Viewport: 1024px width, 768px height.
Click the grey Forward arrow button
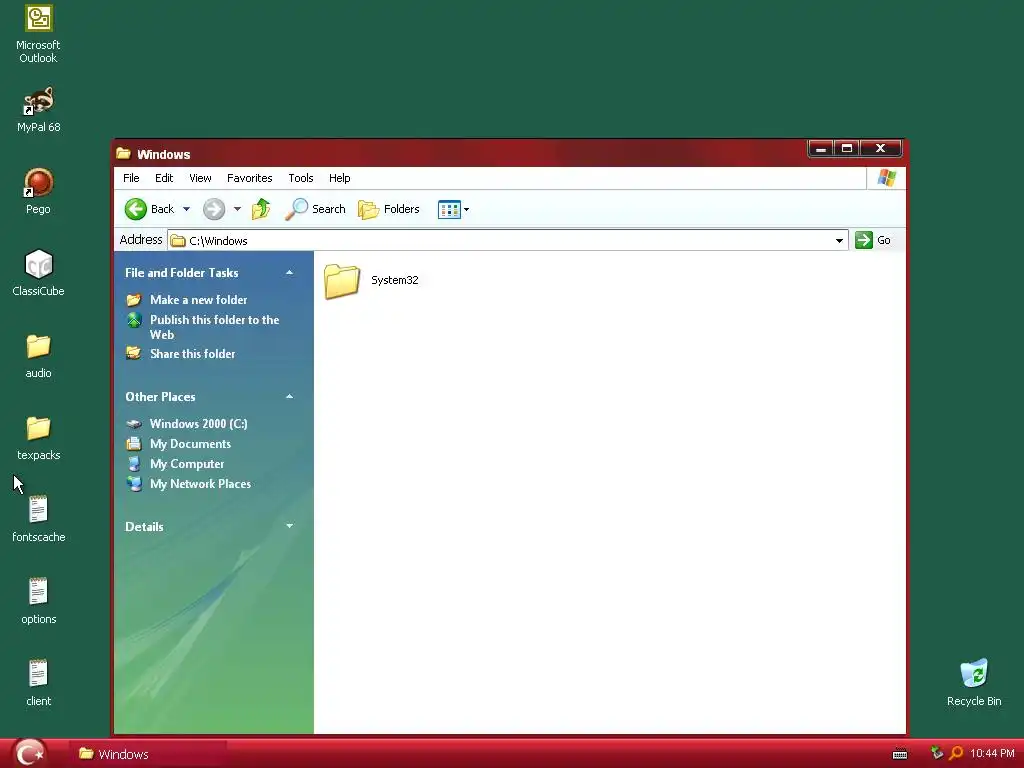(214, 209)
